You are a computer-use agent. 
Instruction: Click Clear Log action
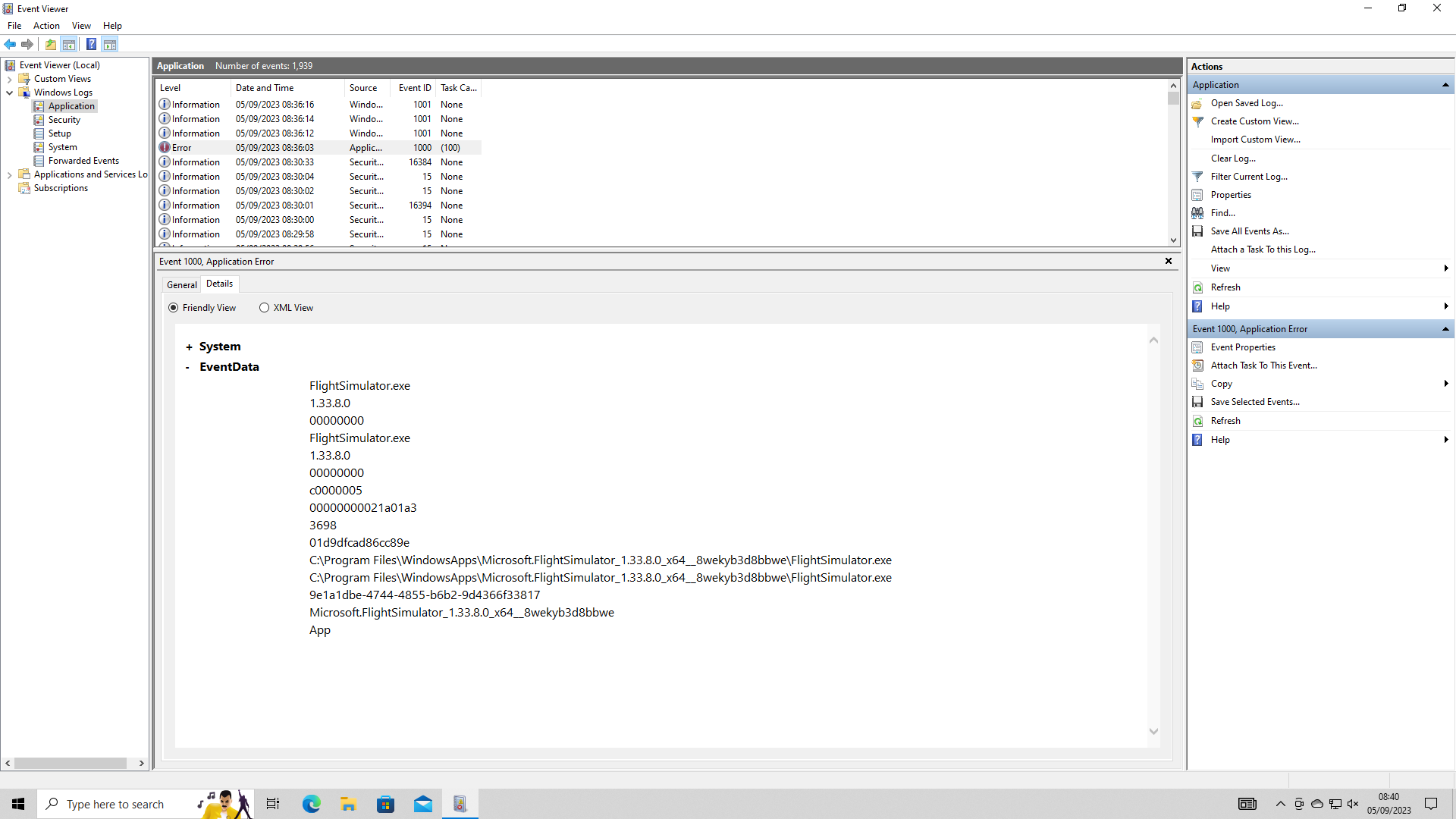pyautogui.click(x=1233, y=158)
